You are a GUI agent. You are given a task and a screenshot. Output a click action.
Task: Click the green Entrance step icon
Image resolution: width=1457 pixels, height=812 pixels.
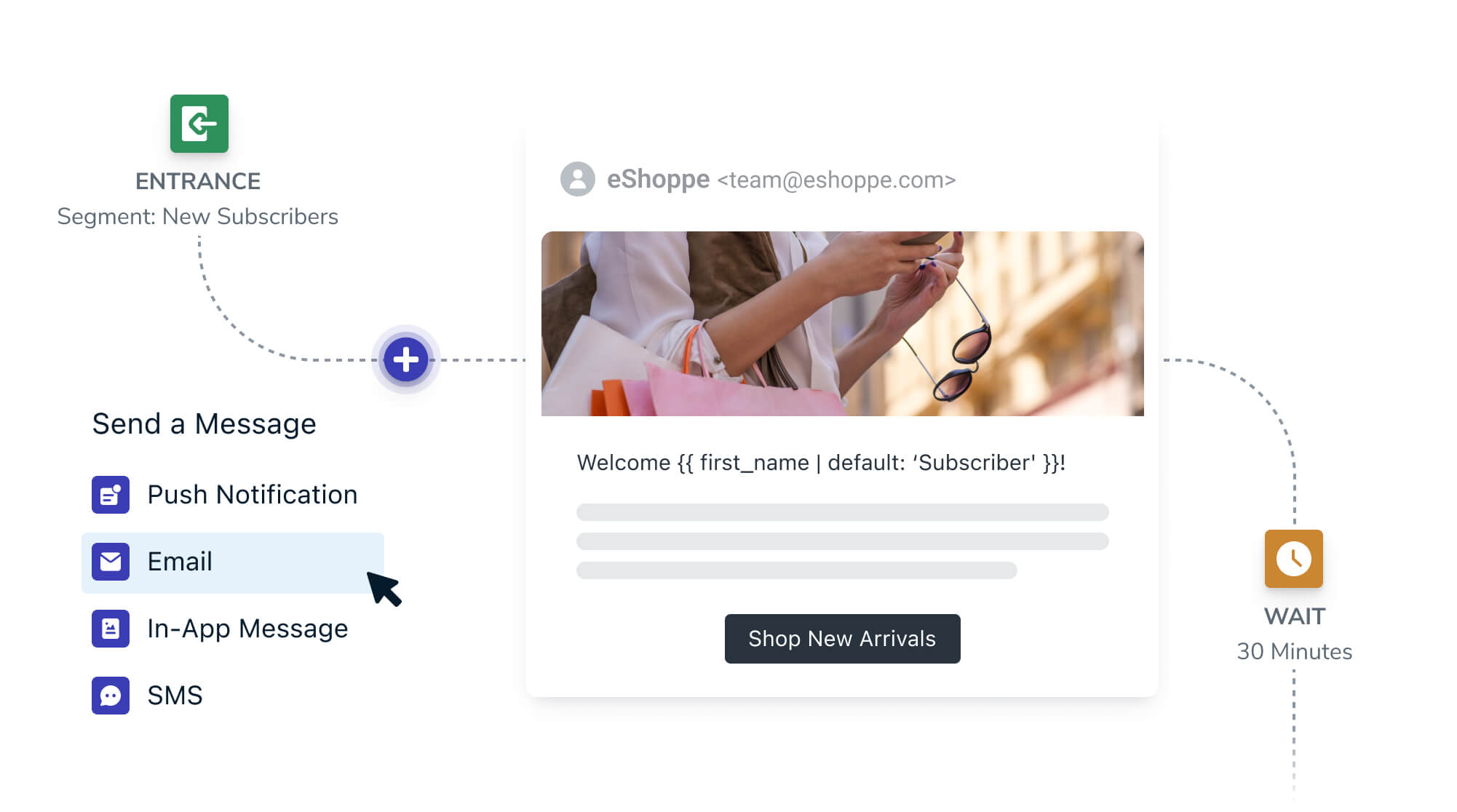(x=199, y=124)
